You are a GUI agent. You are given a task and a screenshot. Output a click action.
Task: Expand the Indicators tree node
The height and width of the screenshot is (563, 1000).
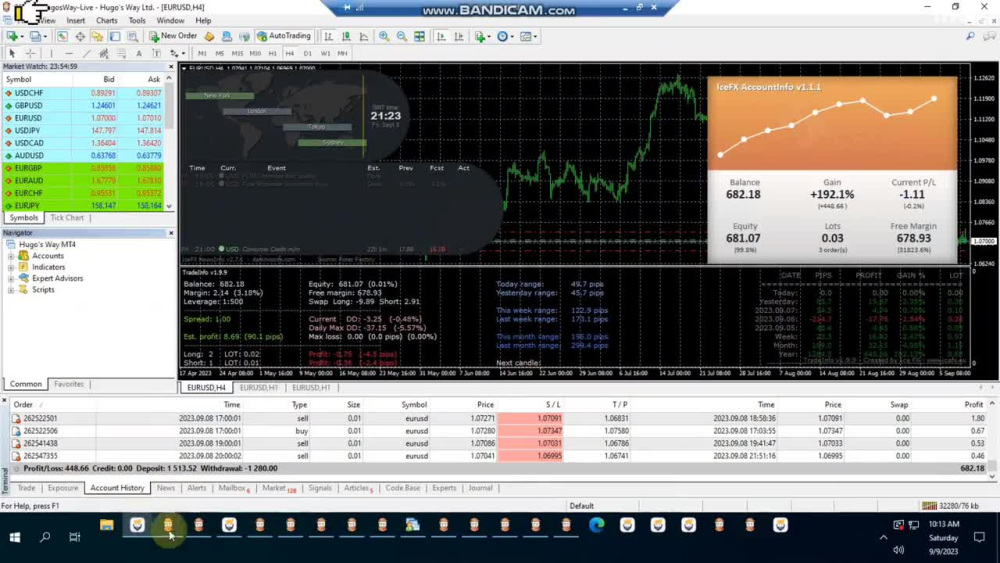coord(11,268)
